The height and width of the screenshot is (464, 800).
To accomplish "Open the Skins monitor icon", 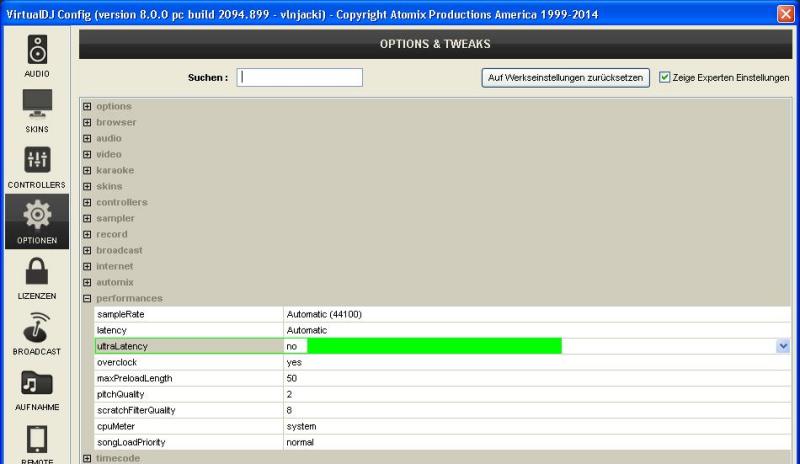I will [x=37, y=104].
